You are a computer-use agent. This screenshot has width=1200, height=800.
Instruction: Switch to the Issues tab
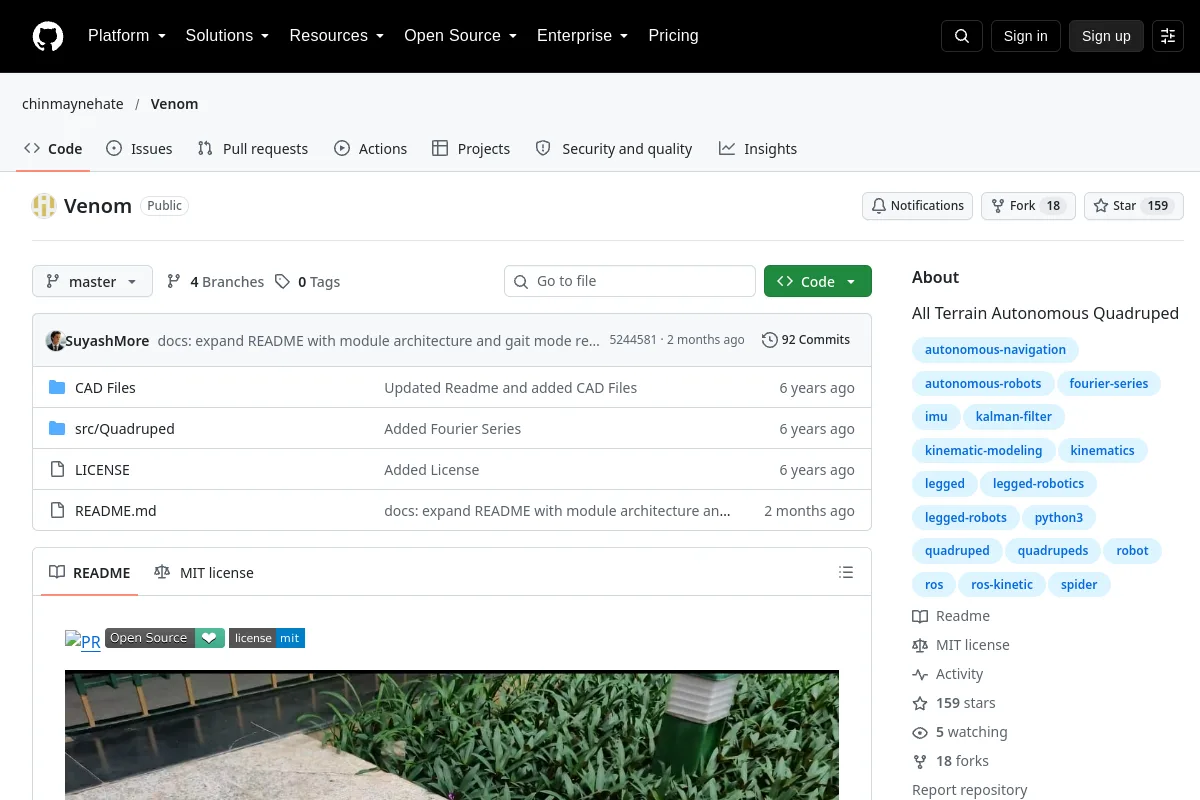[x=139, y=149]
